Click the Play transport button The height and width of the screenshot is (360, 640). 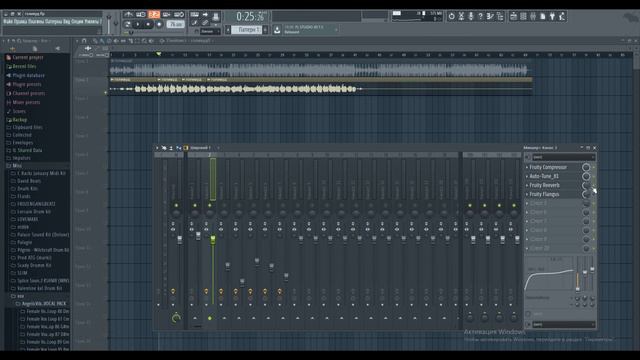pos(138,24)
